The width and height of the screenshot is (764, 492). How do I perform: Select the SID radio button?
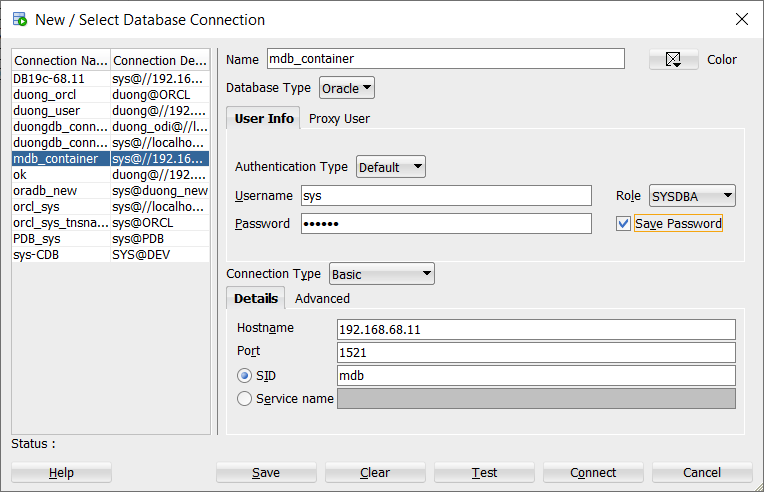(244, 376)
